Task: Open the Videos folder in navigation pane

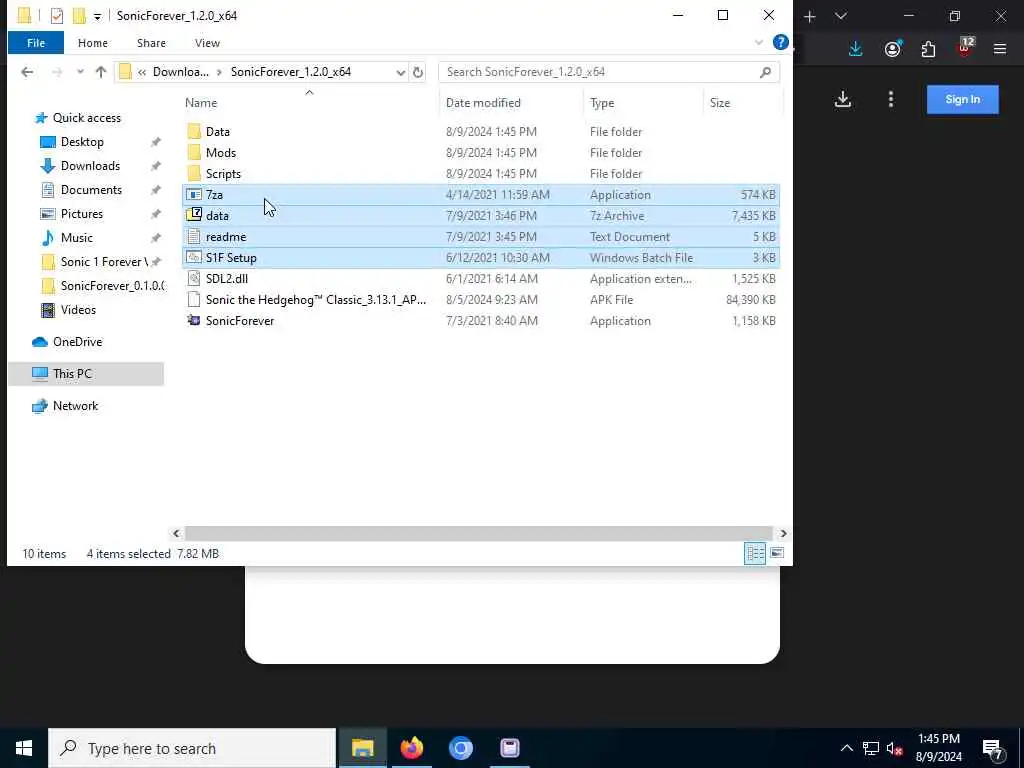Action: point(78,310)
